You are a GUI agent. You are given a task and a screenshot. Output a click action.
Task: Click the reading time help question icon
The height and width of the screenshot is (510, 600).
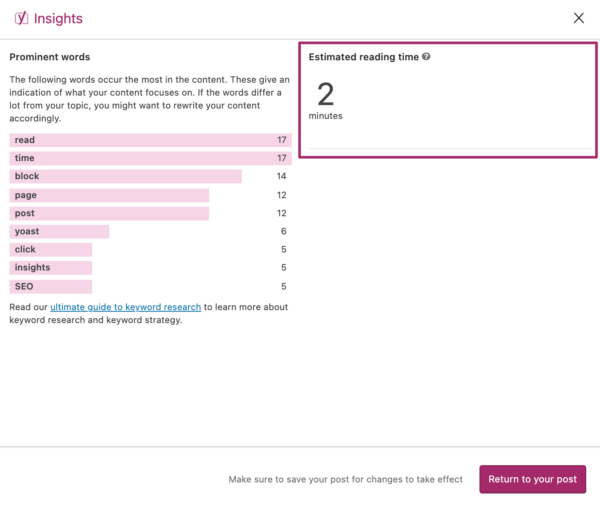[426, 57]
